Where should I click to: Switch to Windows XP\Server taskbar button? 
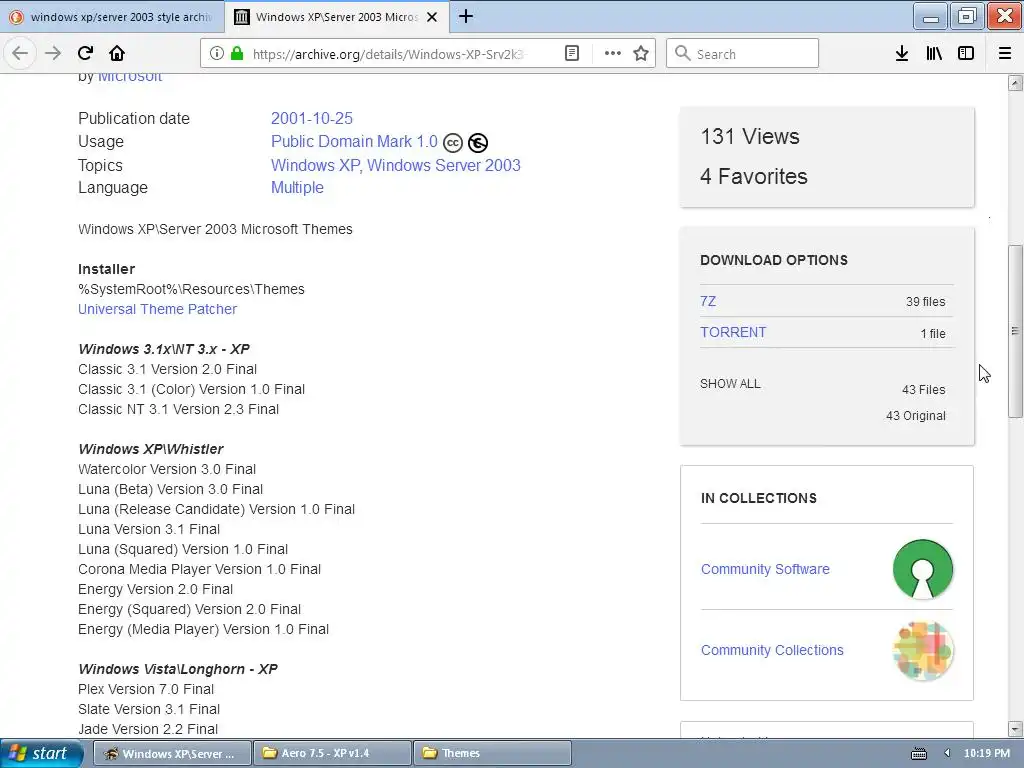172,753
